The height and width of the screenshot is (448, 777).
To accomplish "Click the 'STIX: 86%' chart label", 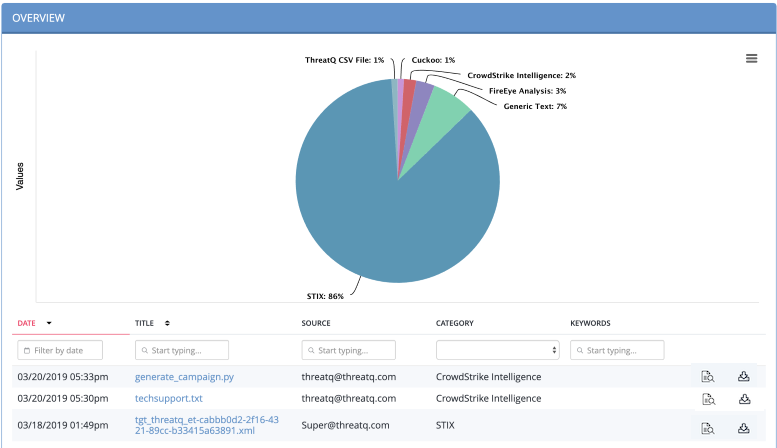I will pyautogui.click(x=325, y=296).
